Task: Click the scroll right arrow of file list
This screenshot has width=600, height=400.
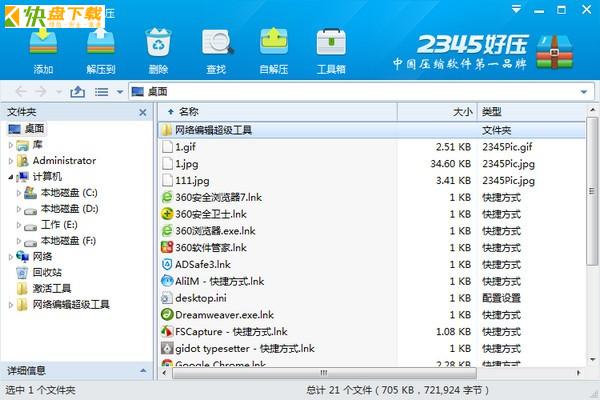Action: pos(578,373)
